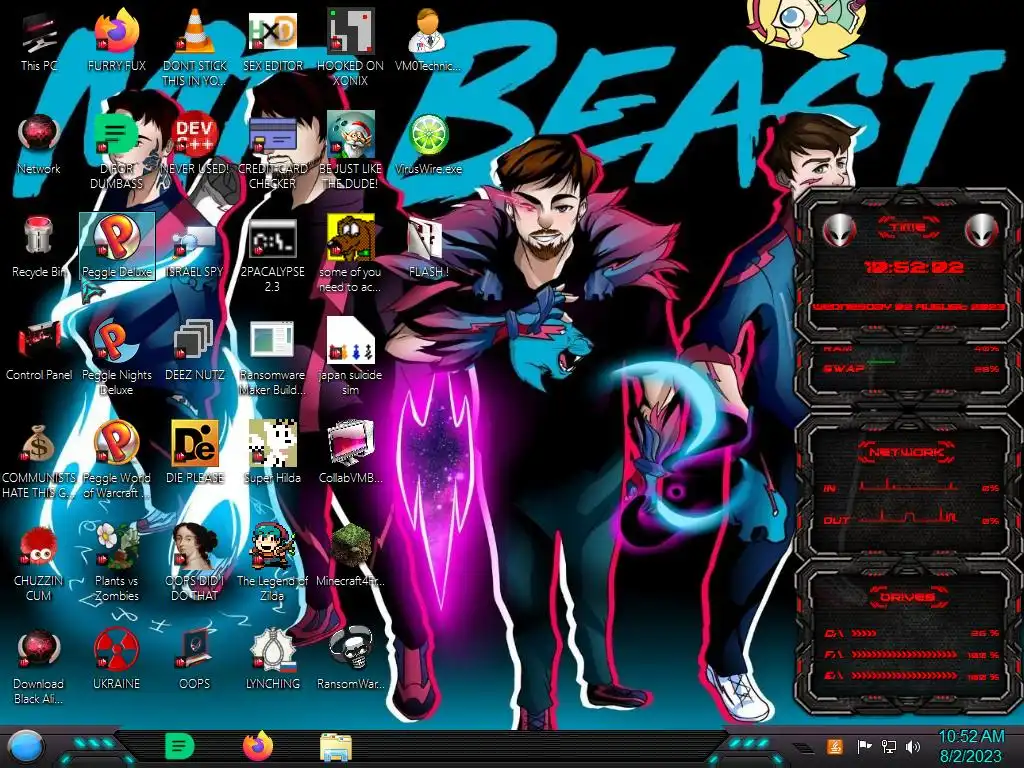Open The Legend of Zilda shortcut
Screen dimensions: 1024x768
(x=272, y=563)
